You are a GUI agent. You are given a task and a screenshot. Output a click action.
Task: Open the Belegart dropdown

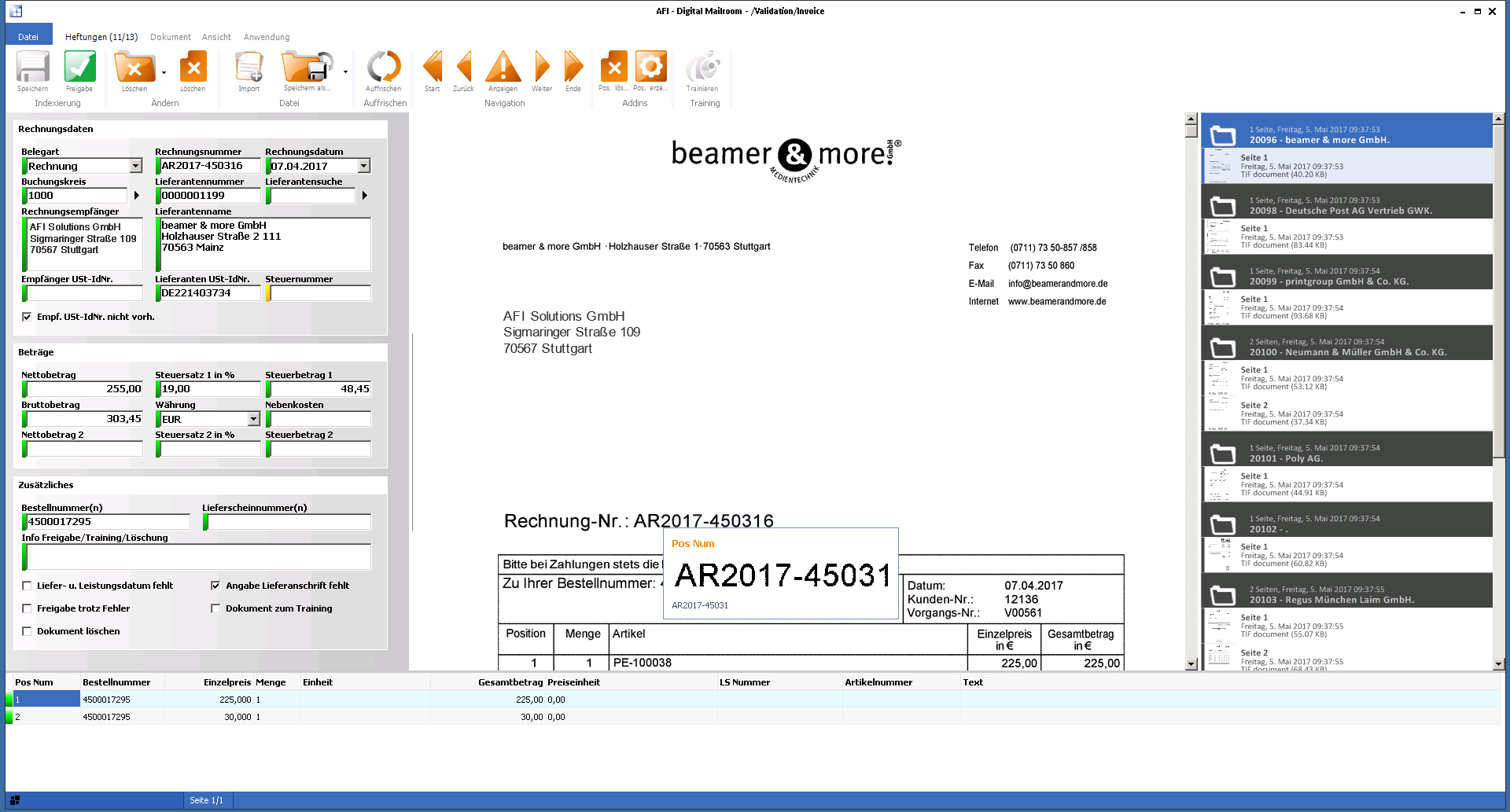coord(135,166)
